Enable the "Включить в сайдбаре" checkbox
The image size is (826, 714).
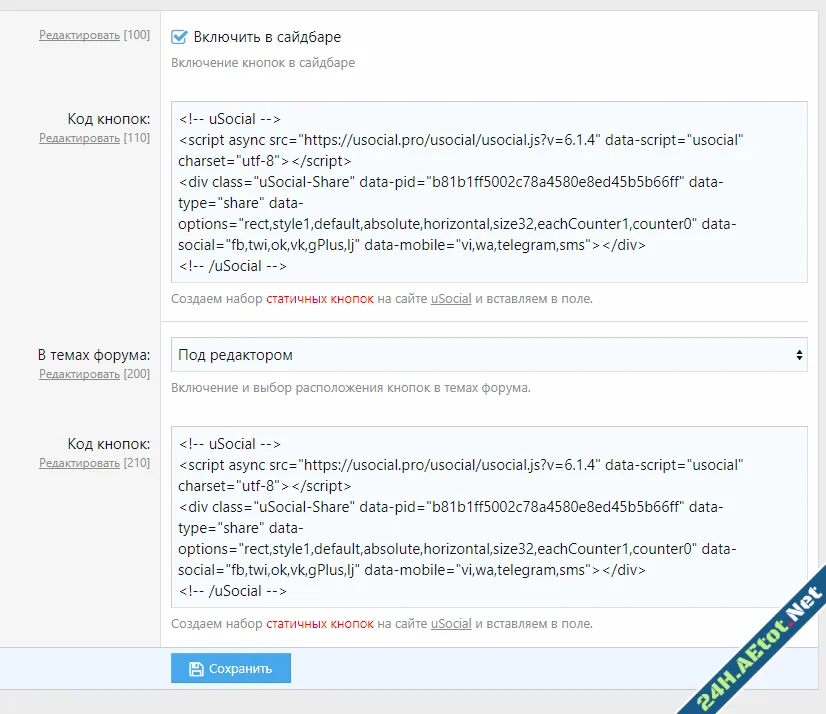178,36
